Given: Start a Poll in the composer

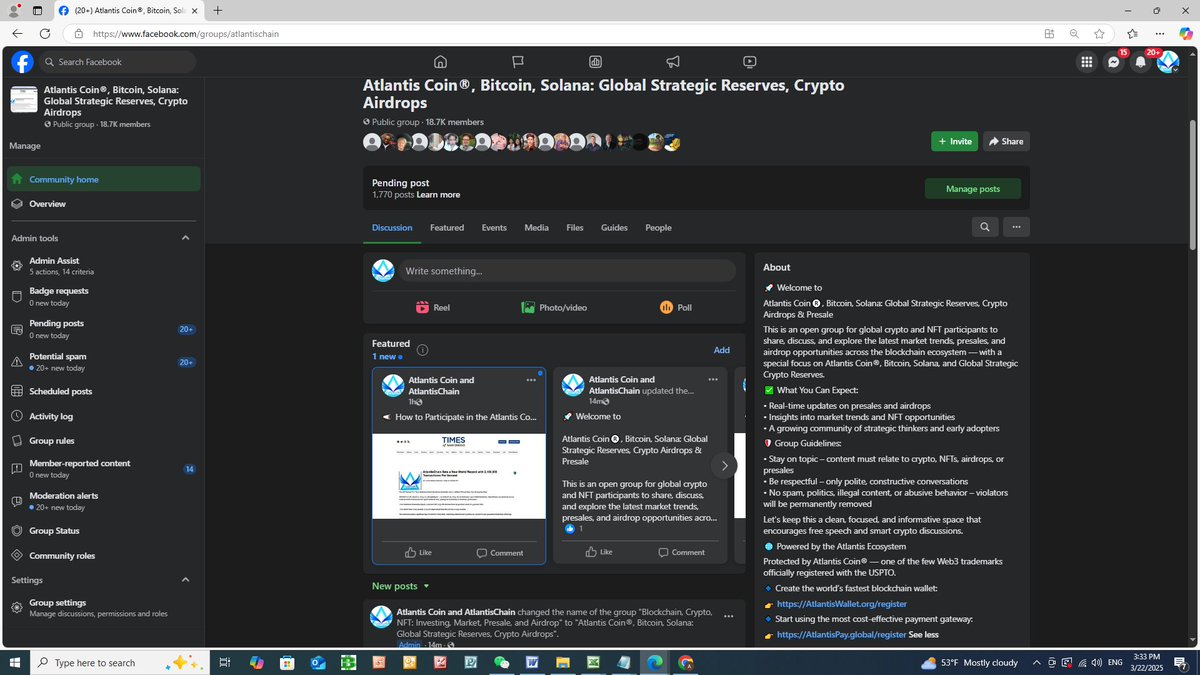Looking at the screenshot, I should coord(676,307).
